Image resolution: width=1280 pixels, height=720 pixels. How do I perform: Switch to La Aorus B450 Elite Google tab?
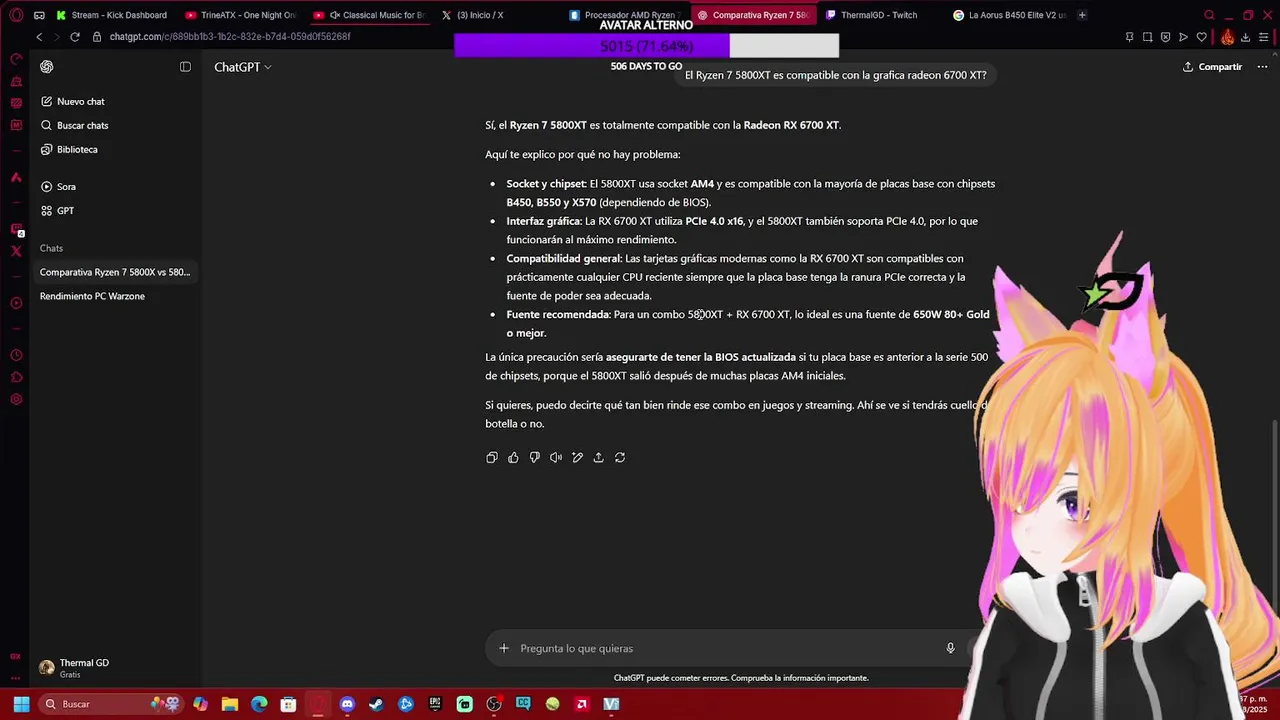coord(1008,15)
